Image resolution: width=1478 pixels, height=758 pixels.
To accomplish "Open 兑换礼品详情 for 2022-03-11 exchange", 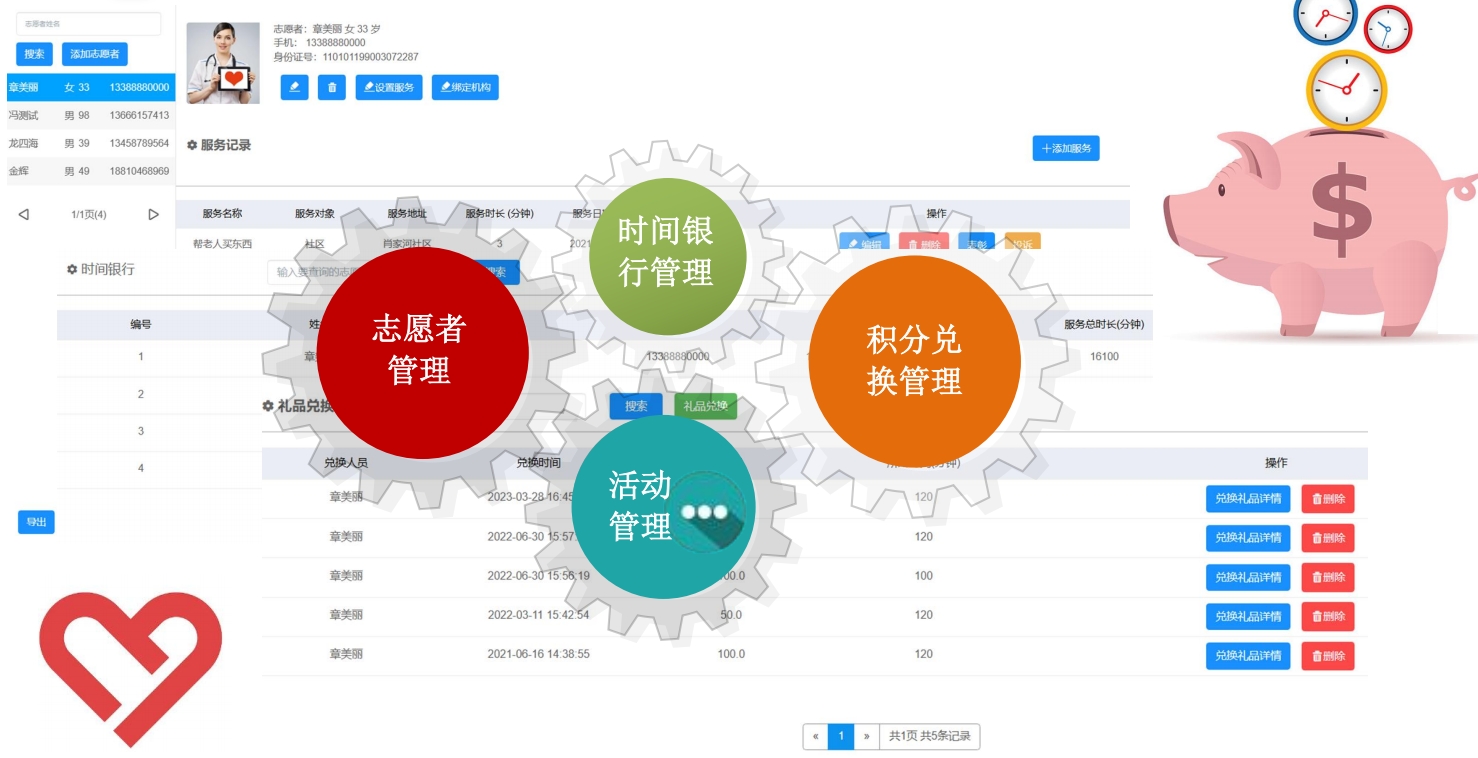I will pyautogui.click(x=1248, y=616).
